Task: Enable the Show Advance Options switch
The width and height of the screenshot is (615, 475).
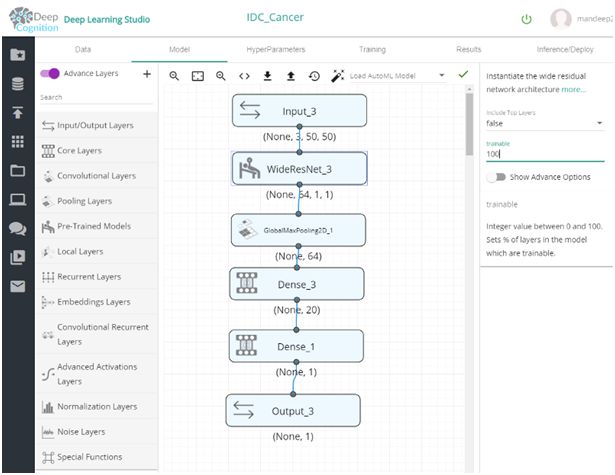Action: point(495,177)
